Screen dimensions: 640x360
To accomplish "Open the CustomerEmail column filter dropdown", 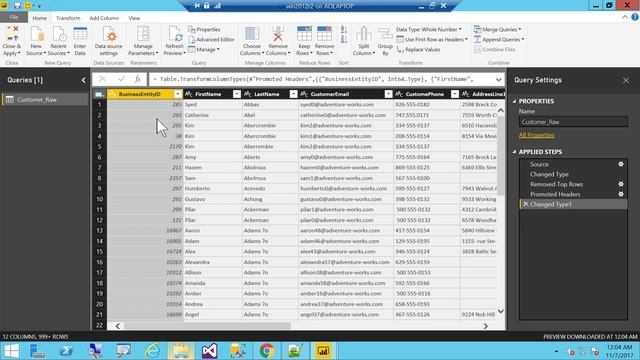I will 388,94.
